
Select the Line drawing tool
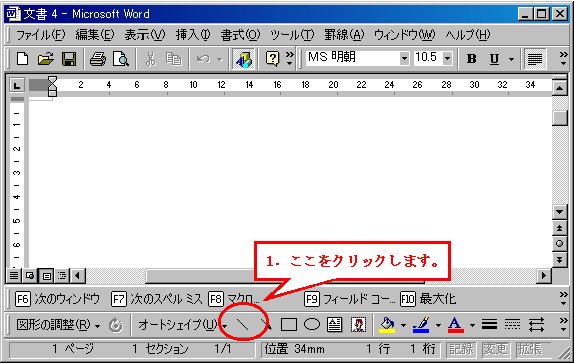(242, 324)
